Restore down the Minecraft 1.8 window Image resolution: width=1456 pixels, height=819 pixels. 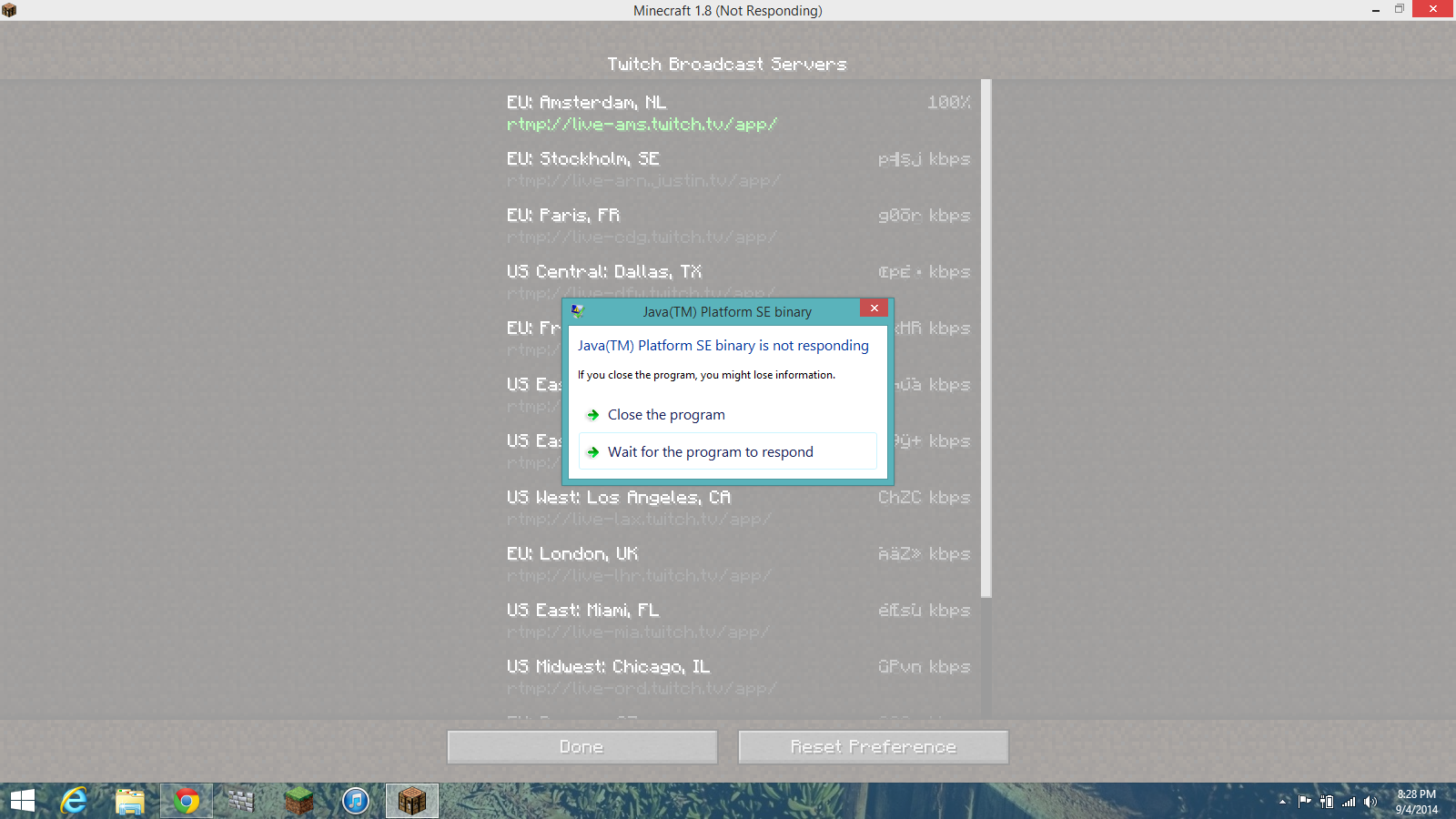click(1400, 10)
